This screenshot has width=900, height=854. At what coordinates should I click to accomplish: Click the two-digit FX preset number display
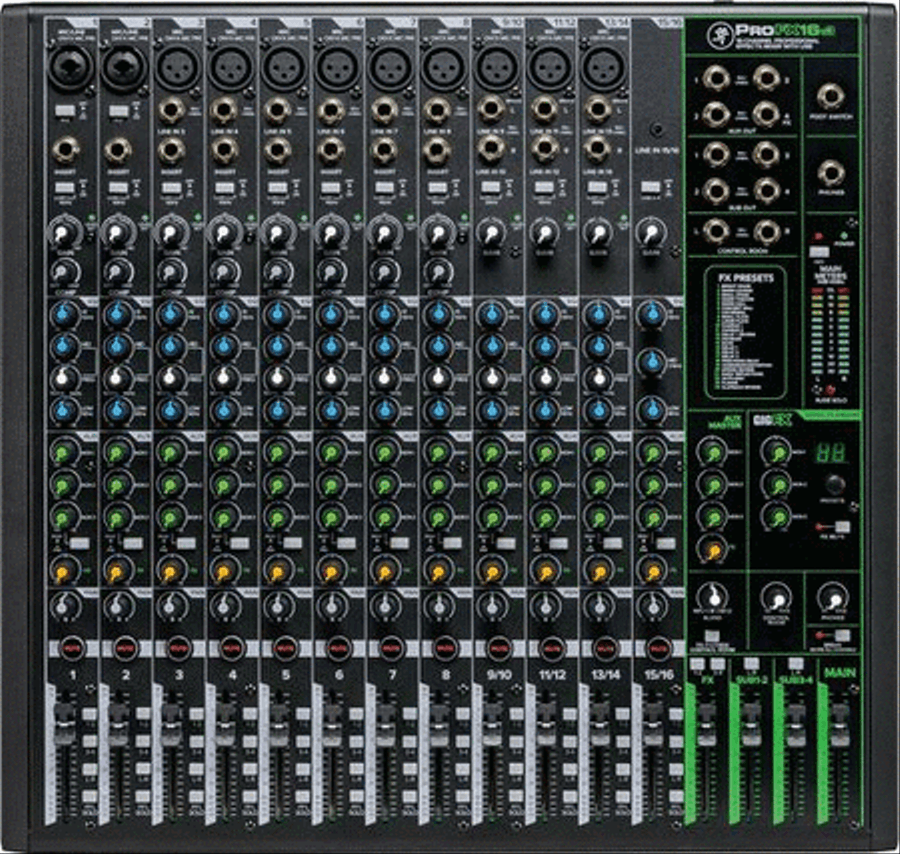coord(831,453)
